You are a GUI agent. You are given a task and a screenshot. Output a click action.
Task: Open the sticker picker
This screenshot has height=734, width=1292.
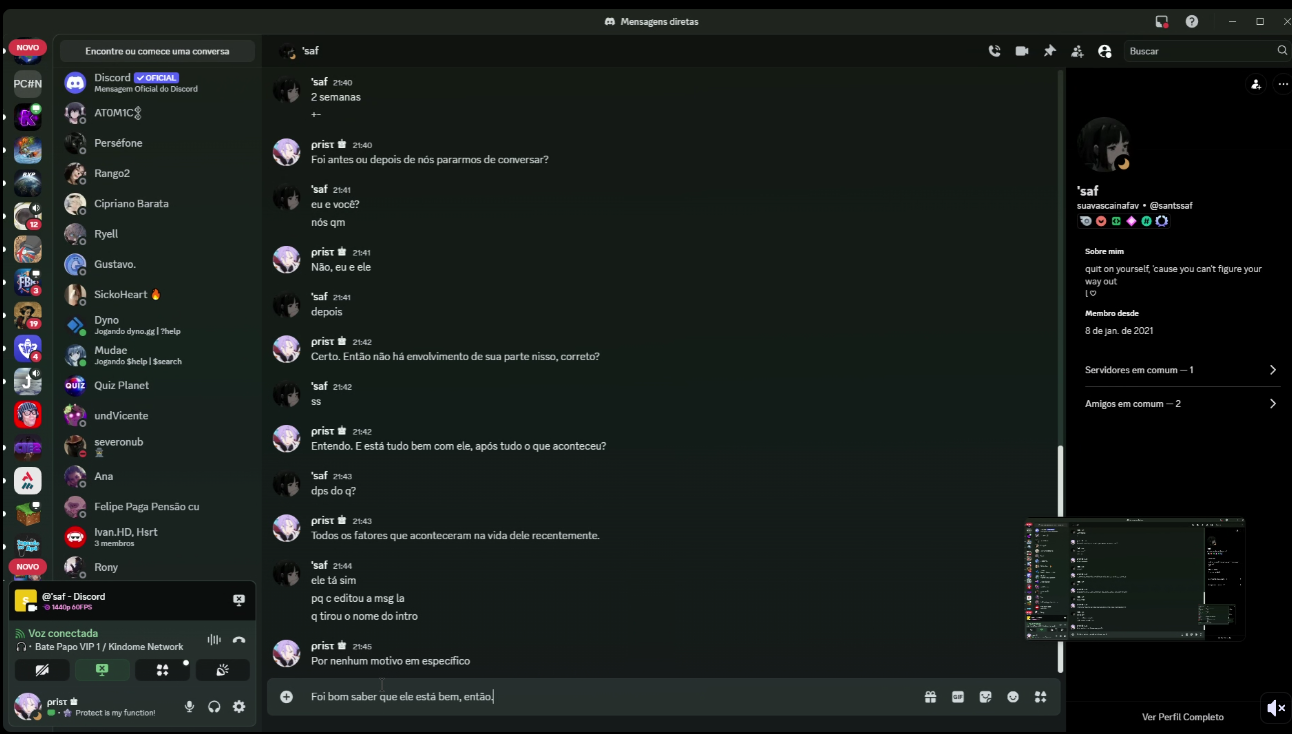pos(985,697)
